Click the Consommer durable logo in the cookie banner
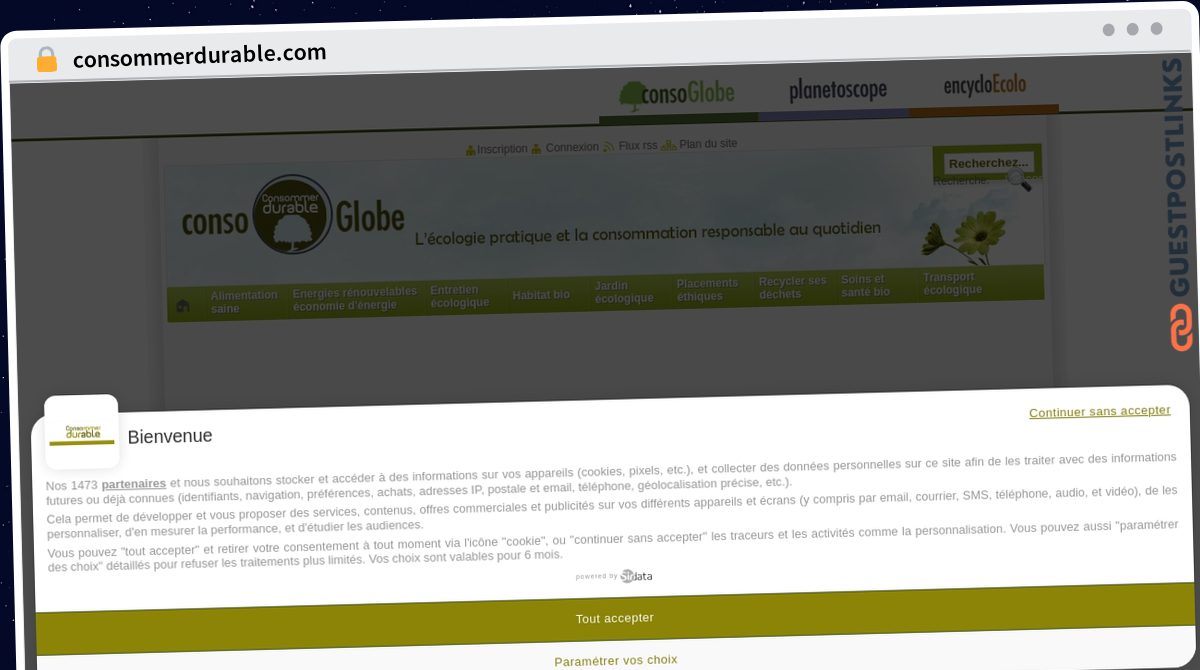The width and height of the screenshot is (1200, 670). tap(82, 433)
